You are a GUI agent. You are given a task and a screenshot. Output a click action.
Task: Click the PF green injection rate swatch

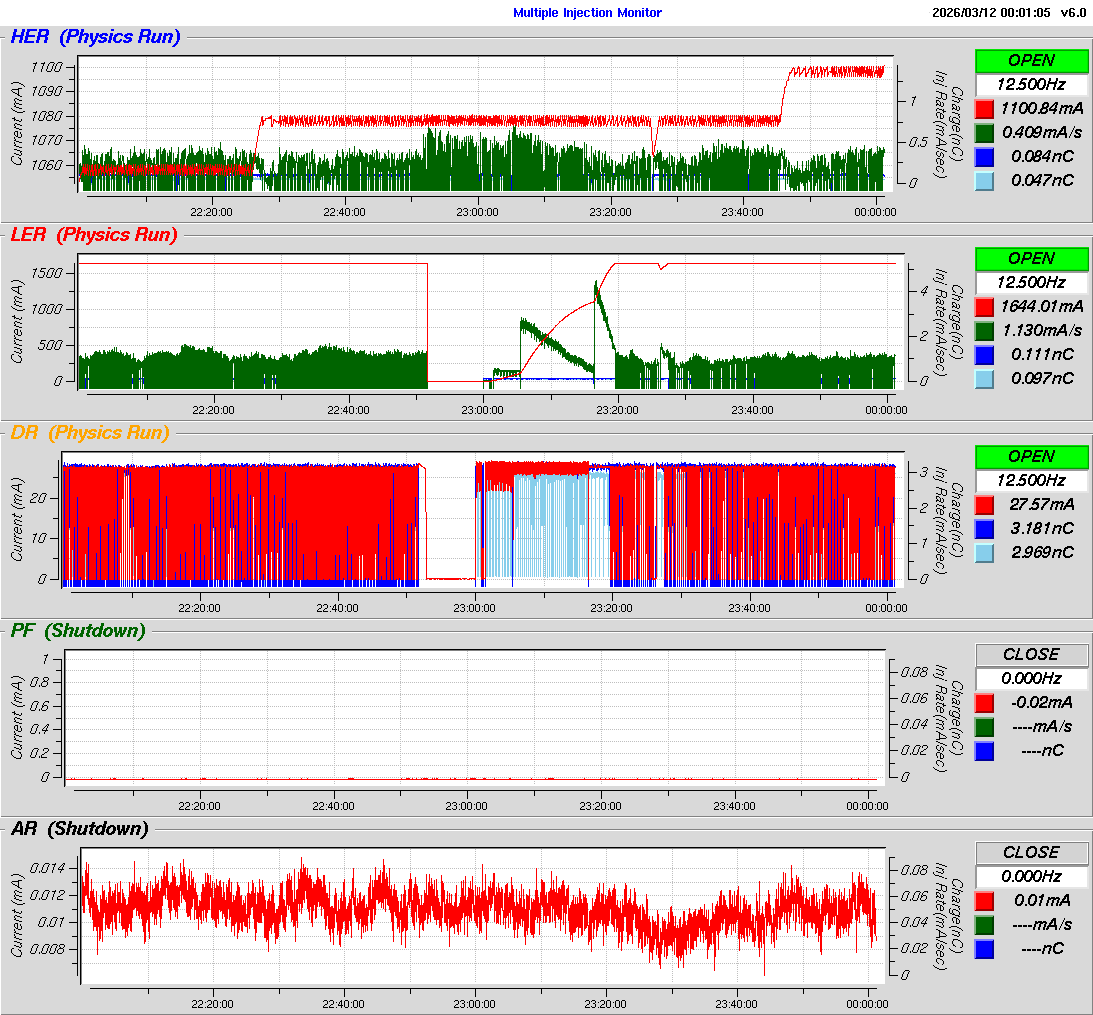coord(984,726)
